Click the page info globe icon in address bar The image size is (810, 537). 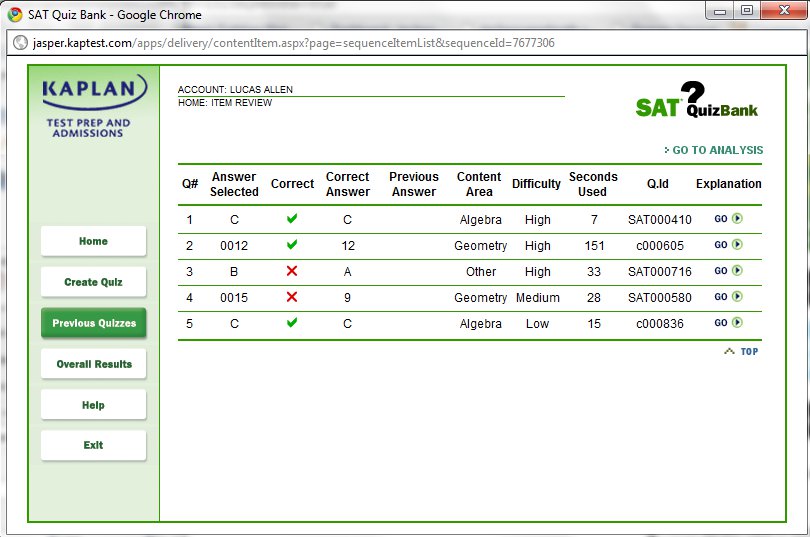click(20, 42)
